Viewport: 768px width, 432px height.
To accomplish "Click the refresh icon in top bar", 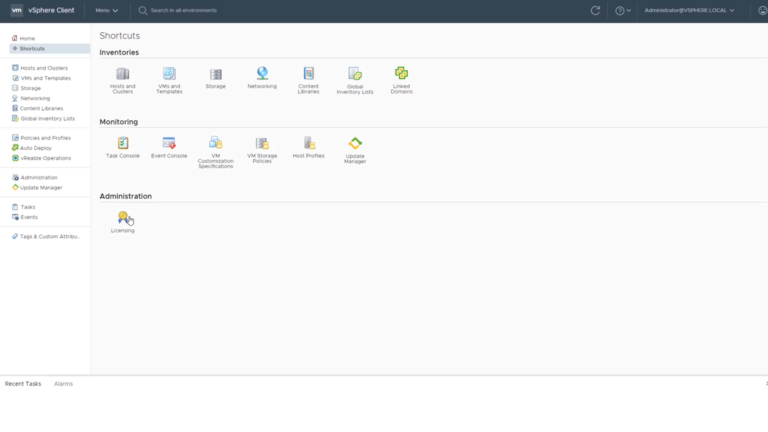I will pos(595,10).
